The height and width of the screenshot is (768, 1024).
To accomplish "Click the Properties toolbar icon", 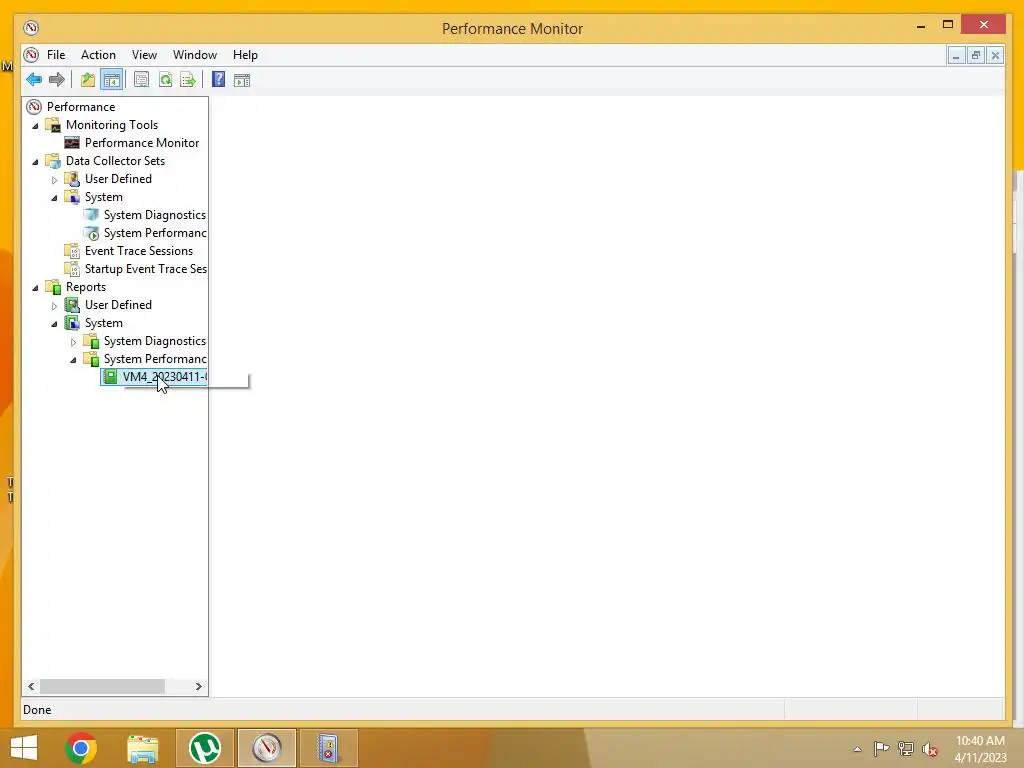I will pyautogui.click(x=141, y=80).
